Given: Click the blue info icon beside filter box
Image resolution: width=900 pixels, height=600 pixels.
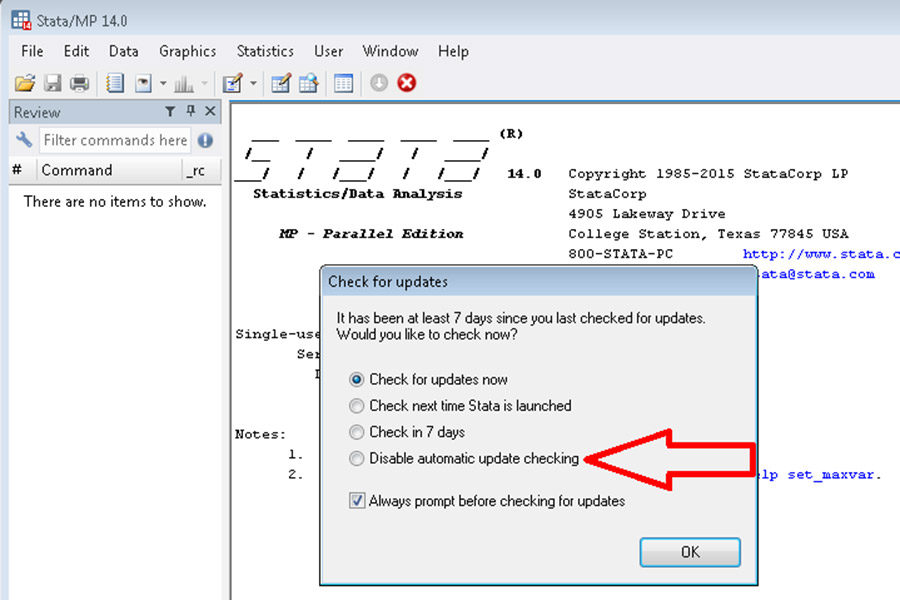Looking at the screenshot, I should point(205,140).
